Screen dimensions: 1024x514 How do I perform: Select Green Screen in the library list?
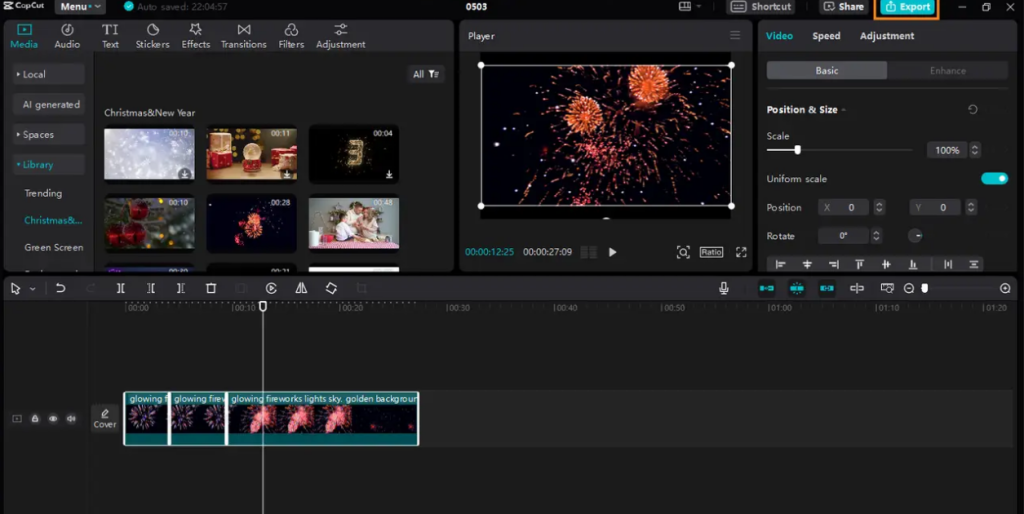pyautogui.click(x=54, y=248)
